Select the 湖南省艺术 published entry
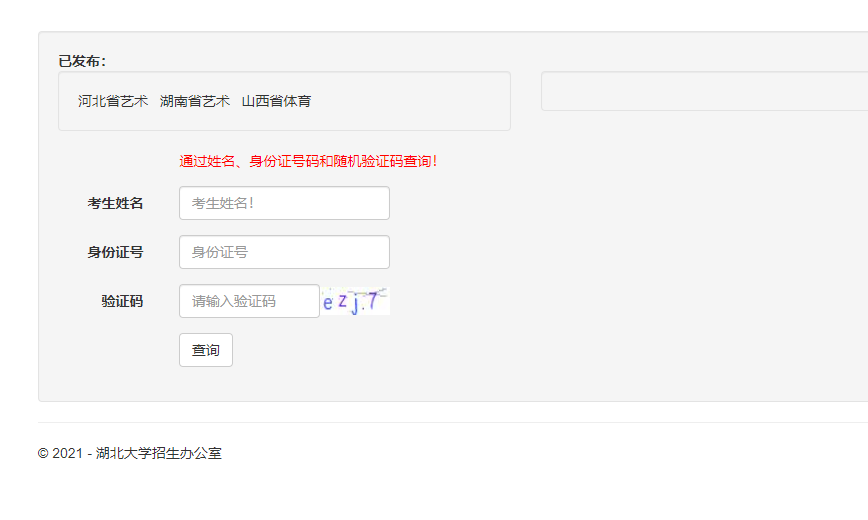The width and height of the screenshot is (868, 520). (195, 101)
